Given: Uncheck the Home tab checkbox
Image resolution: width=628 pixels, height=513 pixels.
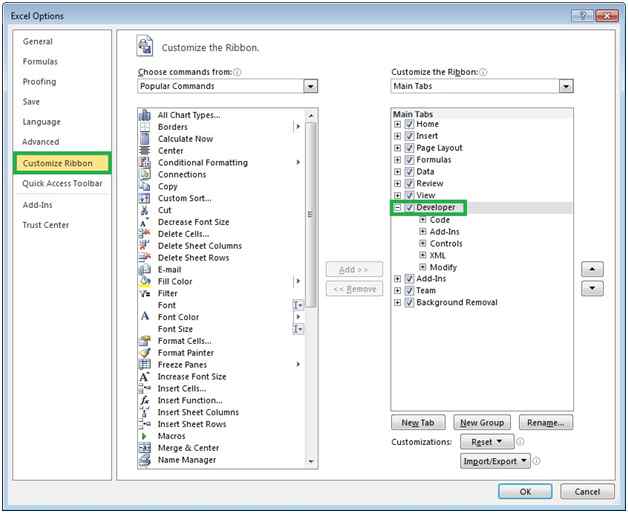Looking at the screenshot, I should [x=409, y=124].
